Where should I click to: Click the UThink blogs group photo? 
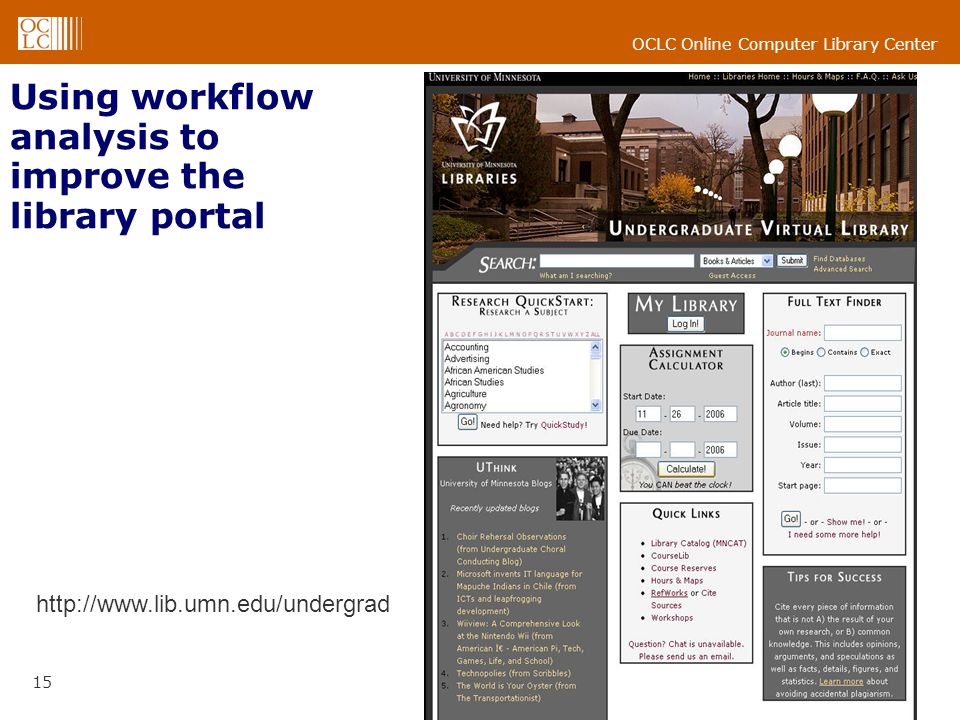[x=580, y=489]
